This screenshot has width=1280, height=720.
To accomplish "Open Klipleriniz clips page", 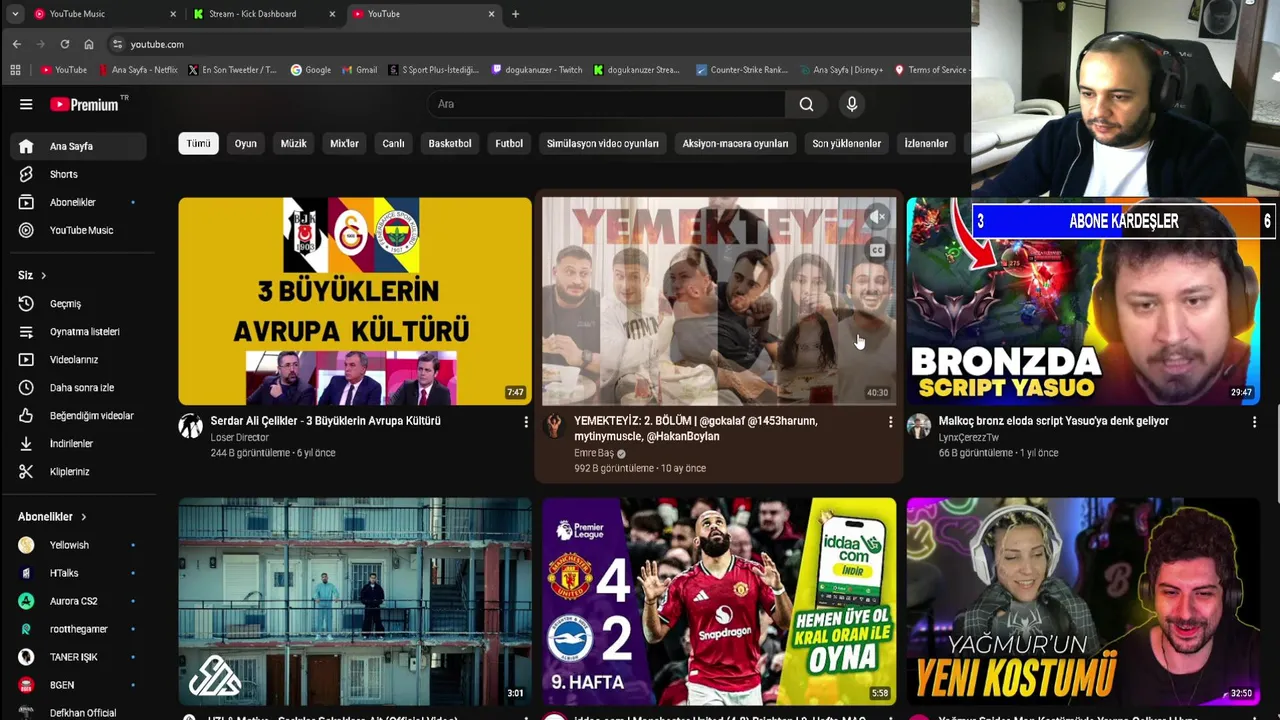I will pos(78,471).
